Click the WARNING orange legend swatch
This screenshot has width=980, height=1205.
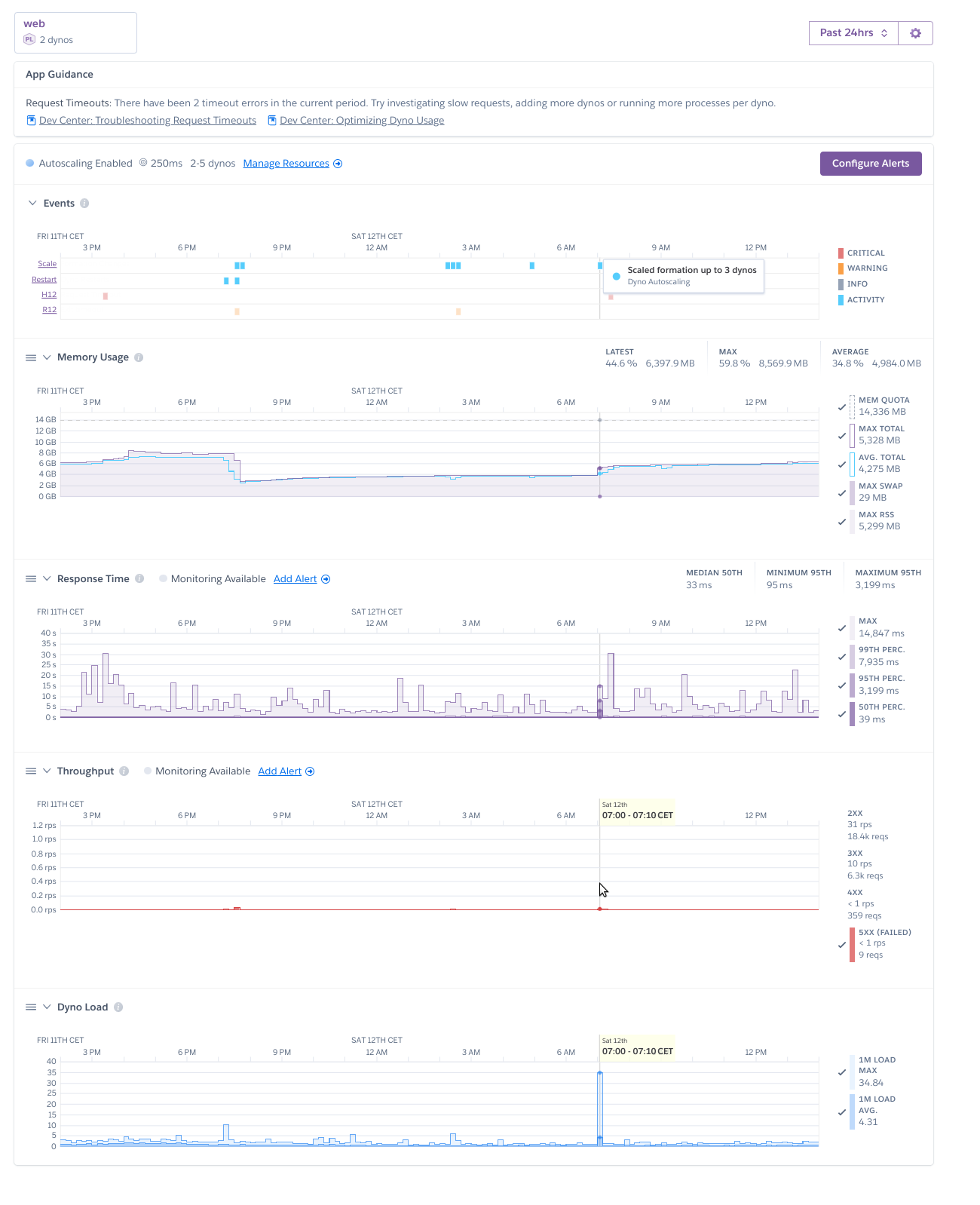coord(841,268)
